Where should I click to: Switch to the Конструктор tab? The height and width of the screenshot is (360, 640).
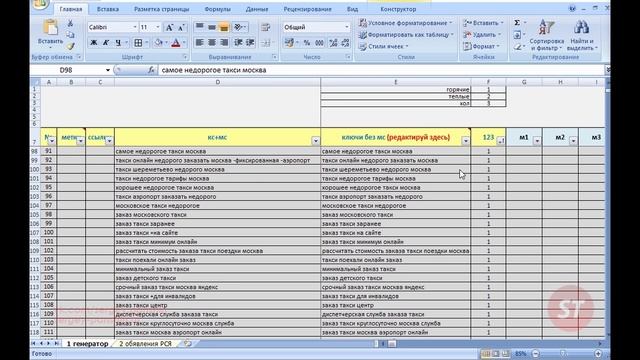[x=398, y=9]
